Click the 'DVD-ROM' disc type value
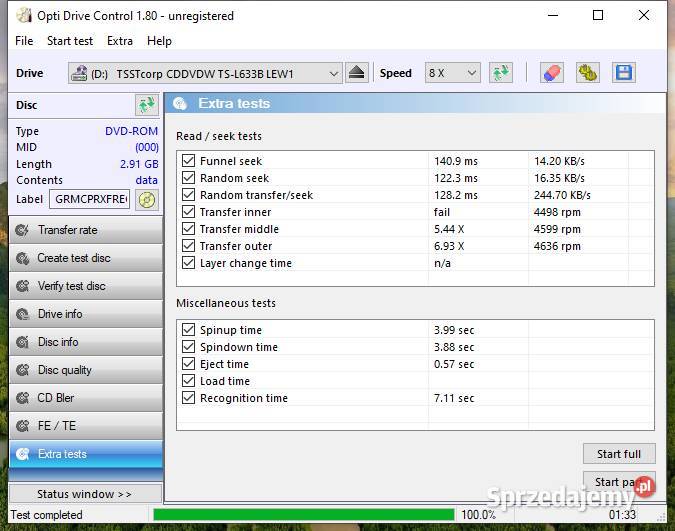This screenshot has width=675, height=531. pyautogui.click(x=131, y=131)
